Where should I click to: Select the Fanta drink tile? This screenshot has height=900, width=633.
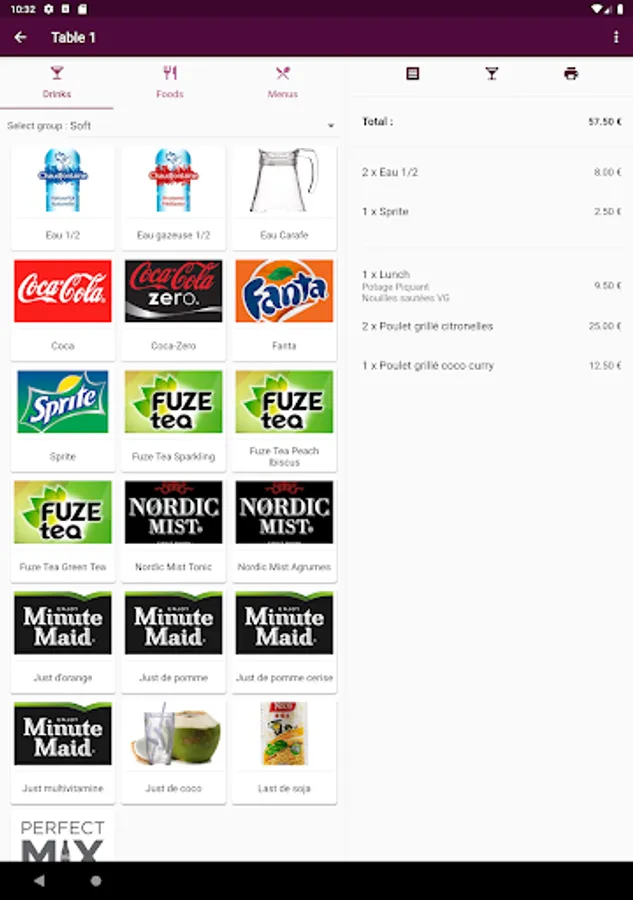coord(284,308)
